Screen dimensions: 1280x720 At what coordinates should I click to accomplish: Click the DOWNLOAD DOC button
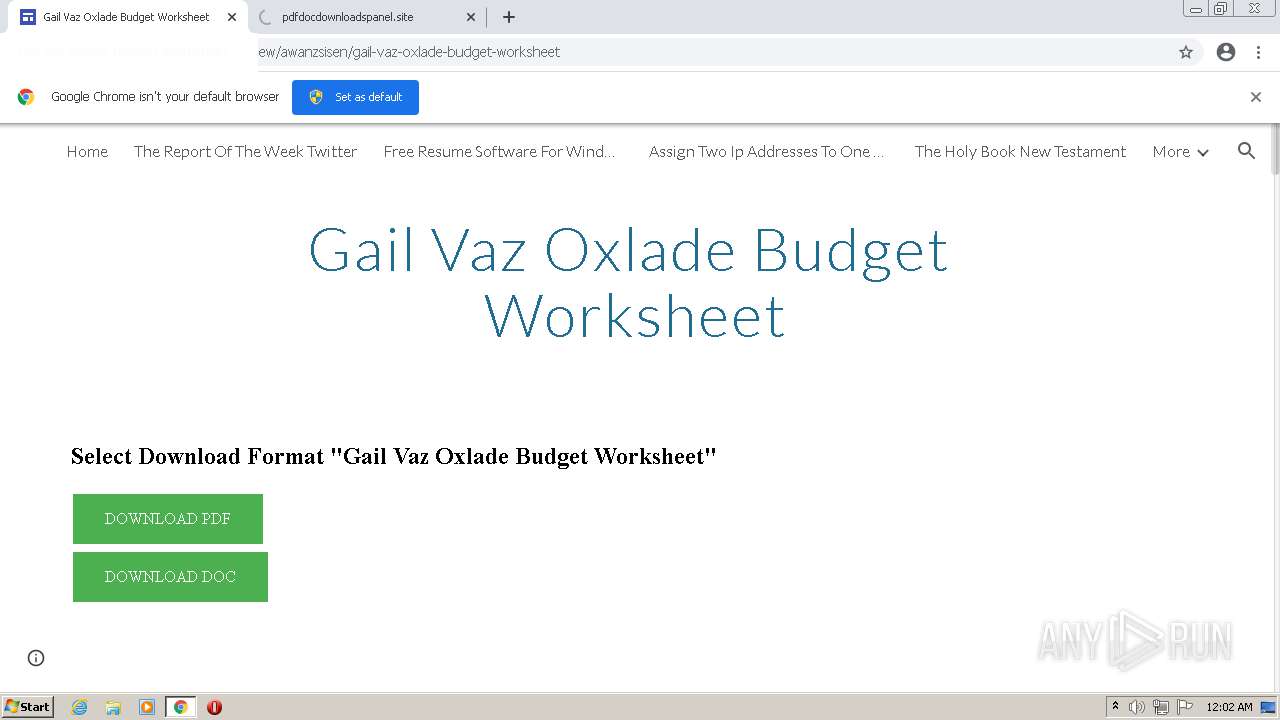(x=170, y=577)
